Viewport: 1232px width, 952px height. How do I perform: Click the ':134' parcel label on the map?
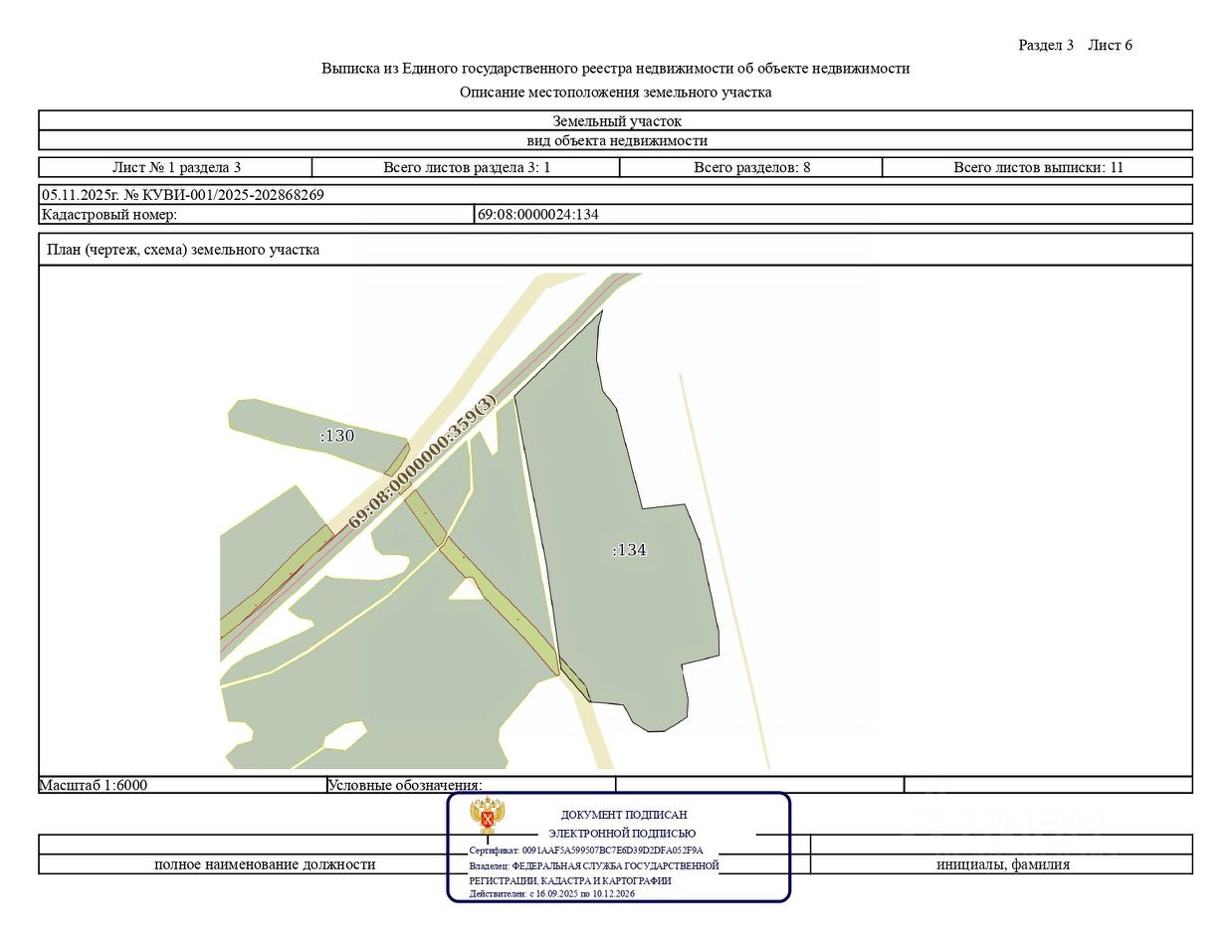pos(629,550)
